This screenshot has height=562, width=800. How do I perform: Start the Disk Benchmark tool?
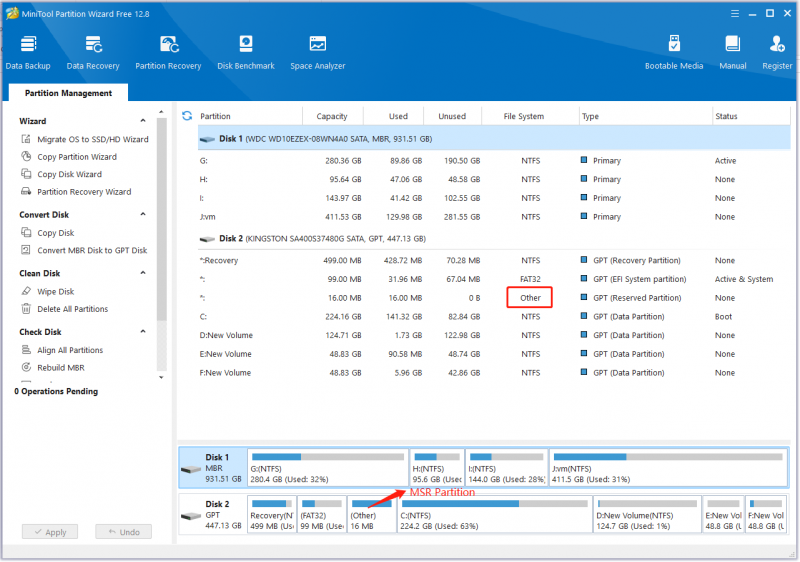[246, 53]
